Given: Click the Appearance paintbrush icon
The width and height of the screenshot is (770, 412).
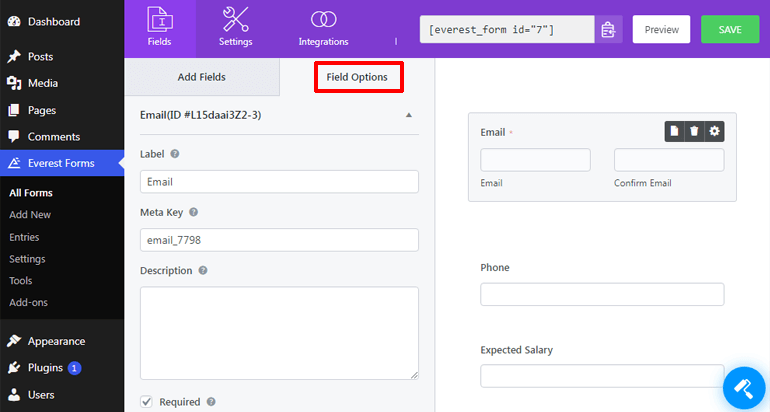Looking at the screenshot, I should 14,341.
